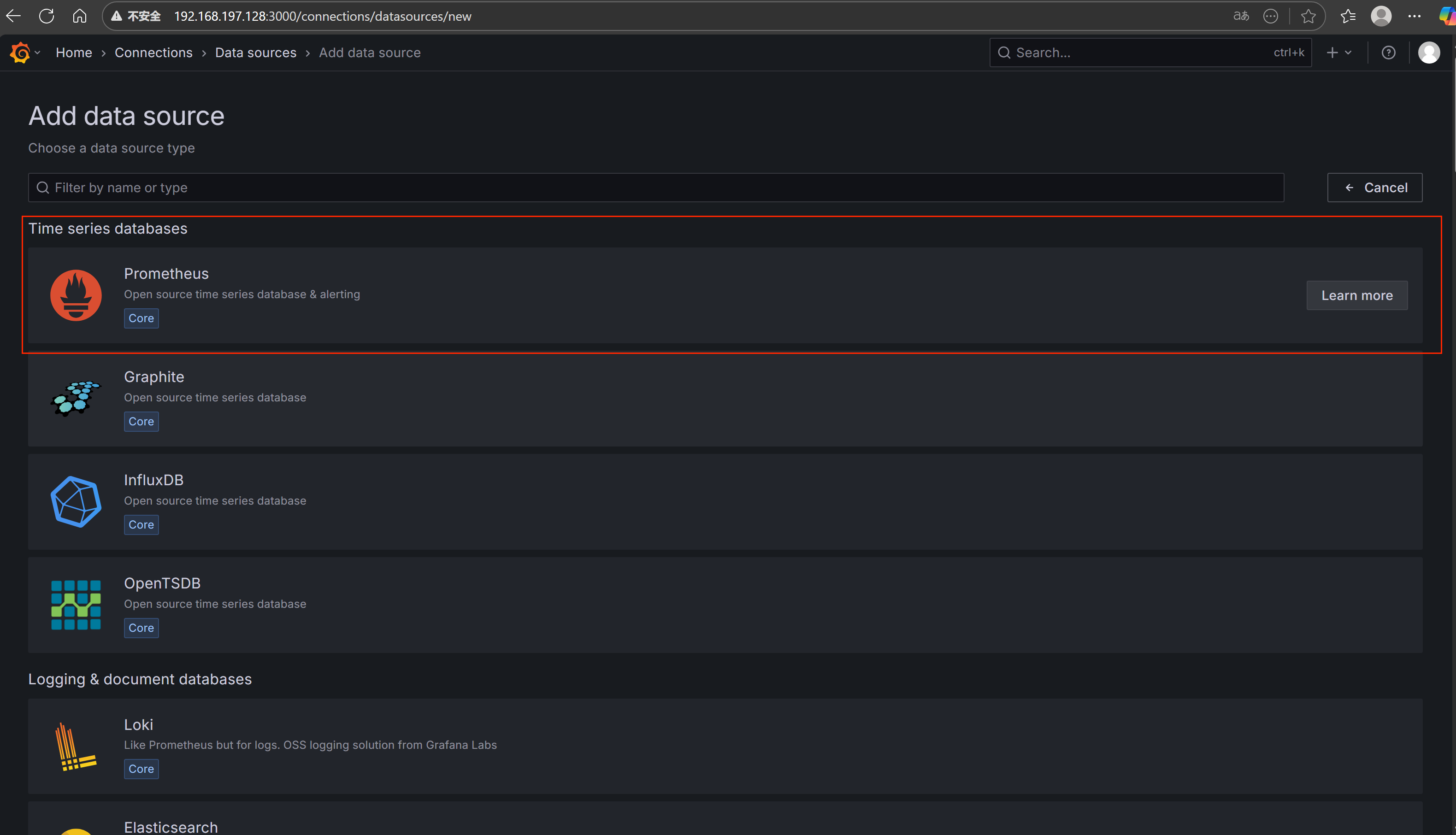The width and height of the screenshot is (1456, 835).
Task: Open the user profile avatar in Grafana
Action: pyautogui.click(x=1428, y=53)
